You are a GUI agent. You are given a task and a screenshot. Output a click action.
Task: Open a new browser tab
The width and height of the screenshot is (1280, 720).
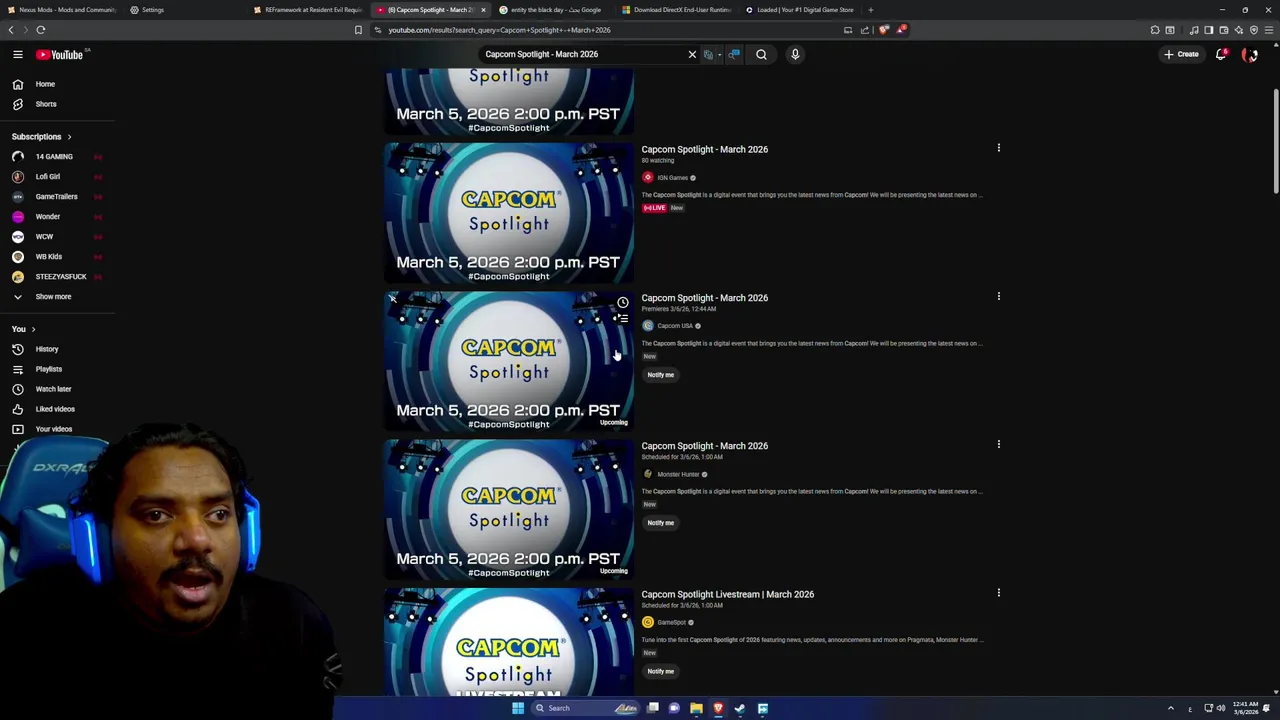(x=870, y=10)
